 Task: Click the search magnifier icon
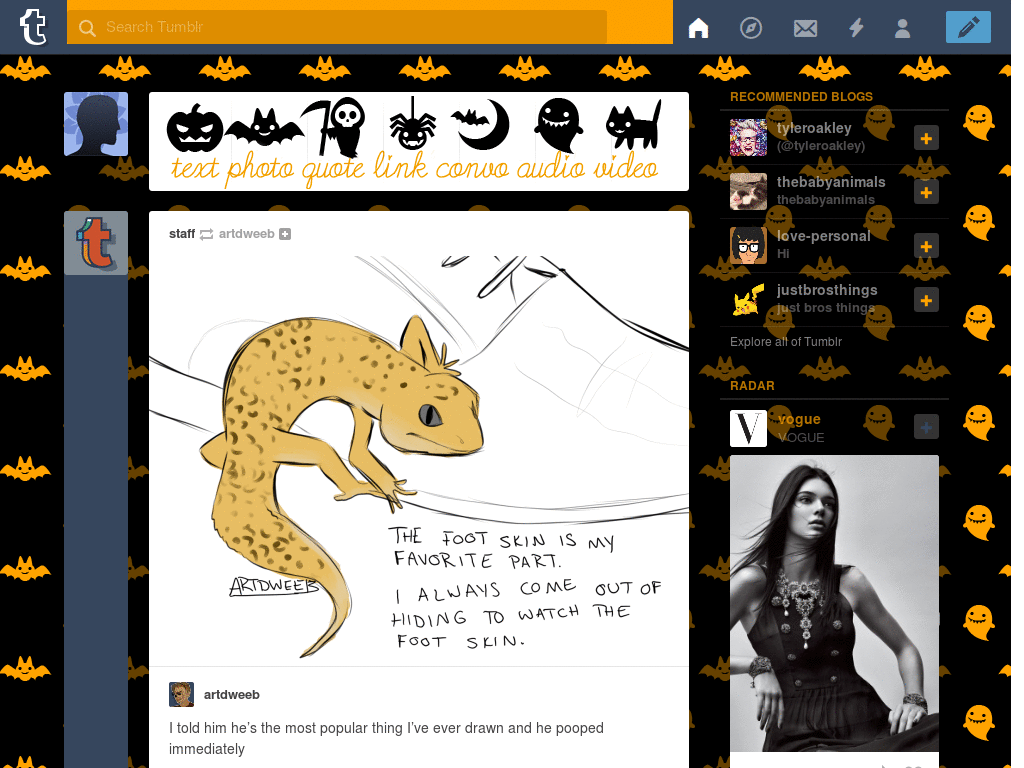[87, 27]
